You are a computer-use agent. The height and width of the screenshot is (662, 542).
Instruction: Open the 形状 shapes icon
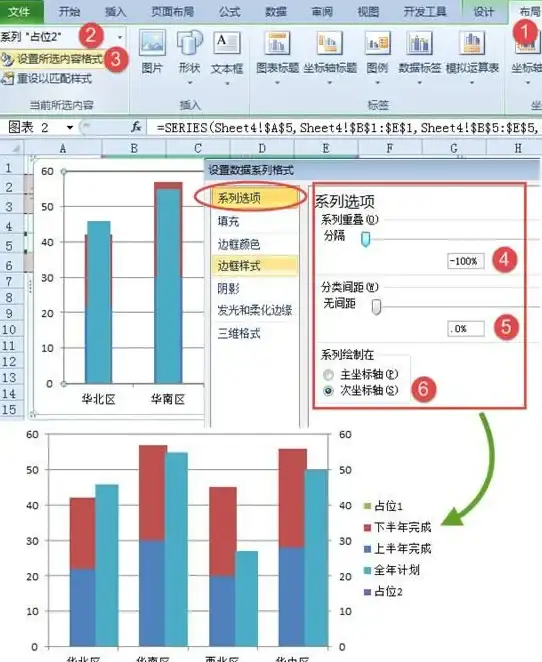(190, 43)
